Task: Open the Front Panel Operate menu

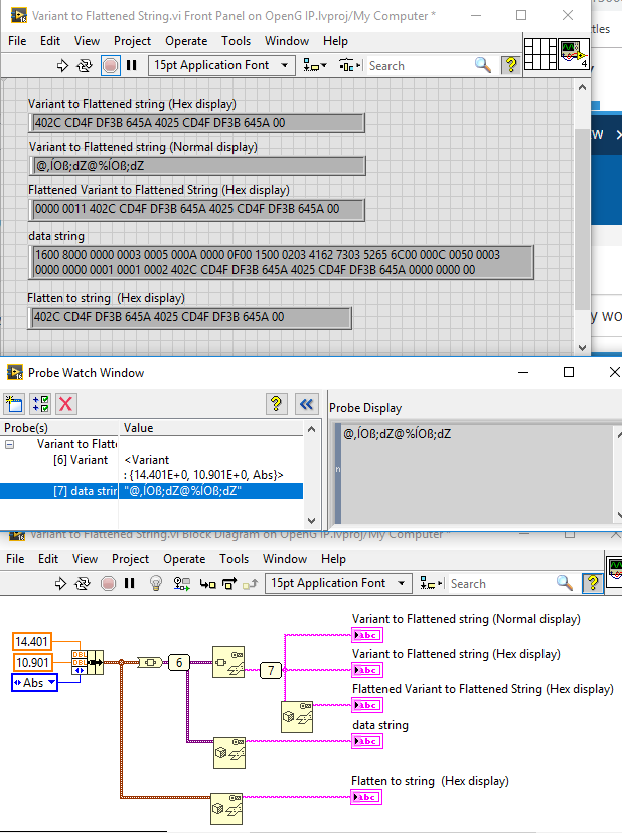Action: tap(186, 41)
